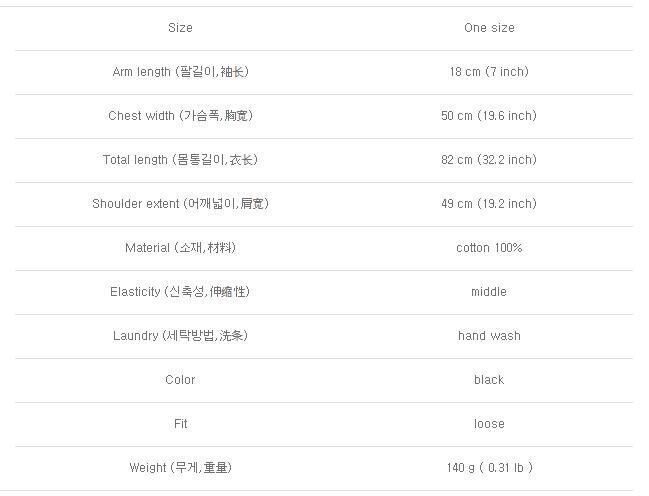649x496 pixels.
Task: Click the "Laundry" row label
Action: point(180,336)
